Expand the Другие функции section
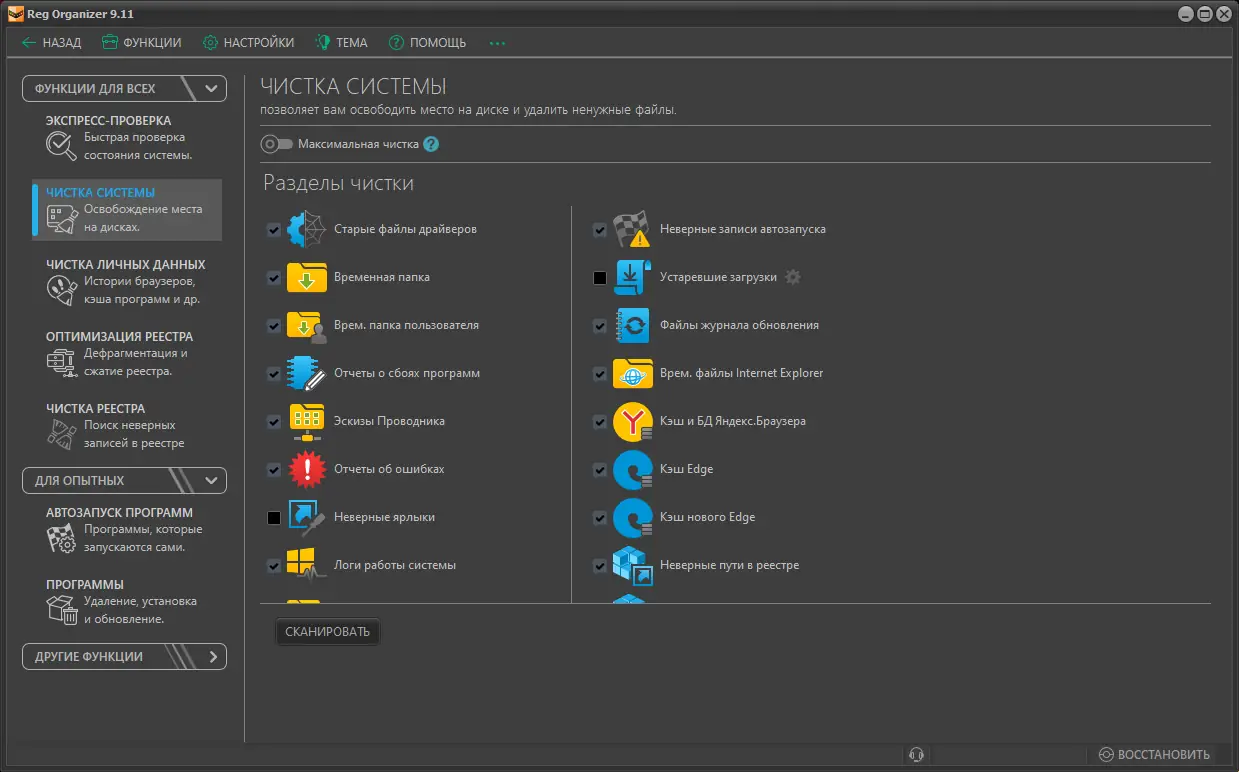1239x772 pixels. pos(212,657)
